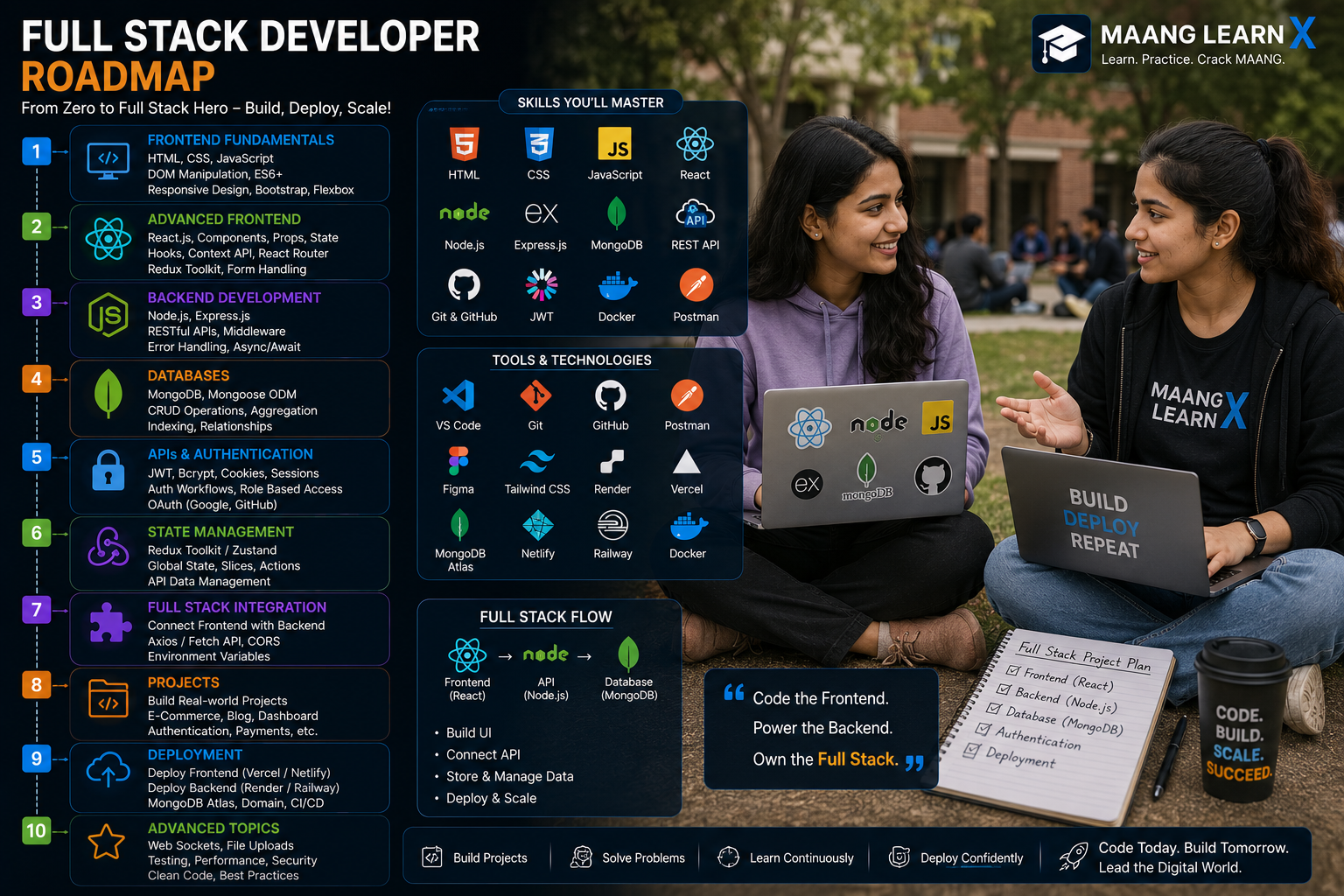The width and height of the screenshot is (1344, 896).
Task: Select the Learn Continuously icon
Action: [729, 857]
